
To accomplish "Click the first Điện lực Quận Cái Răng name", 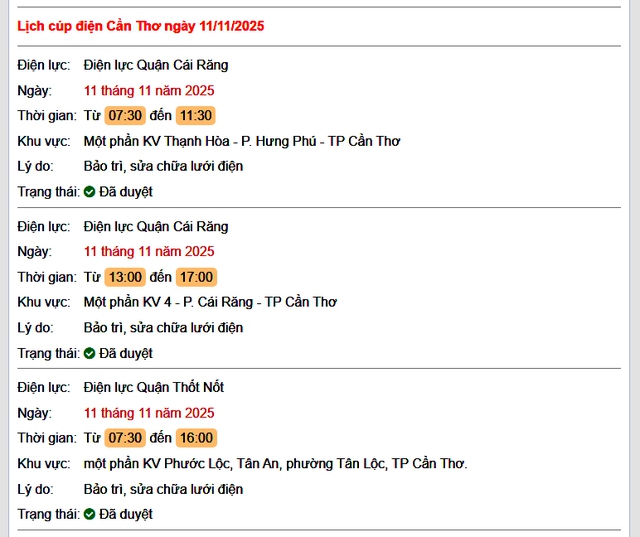I will point(156,65).
